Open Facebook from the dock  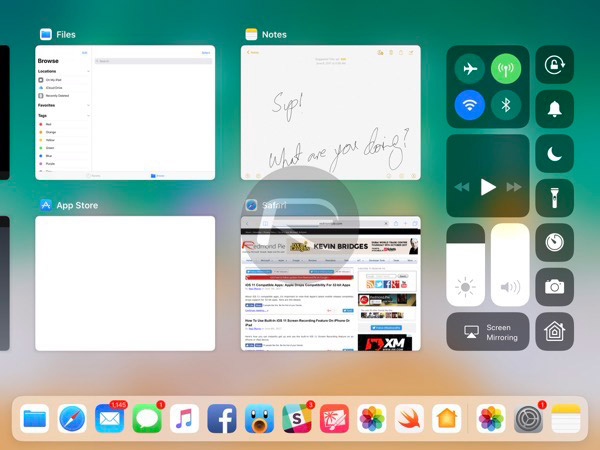pos(222,417)
